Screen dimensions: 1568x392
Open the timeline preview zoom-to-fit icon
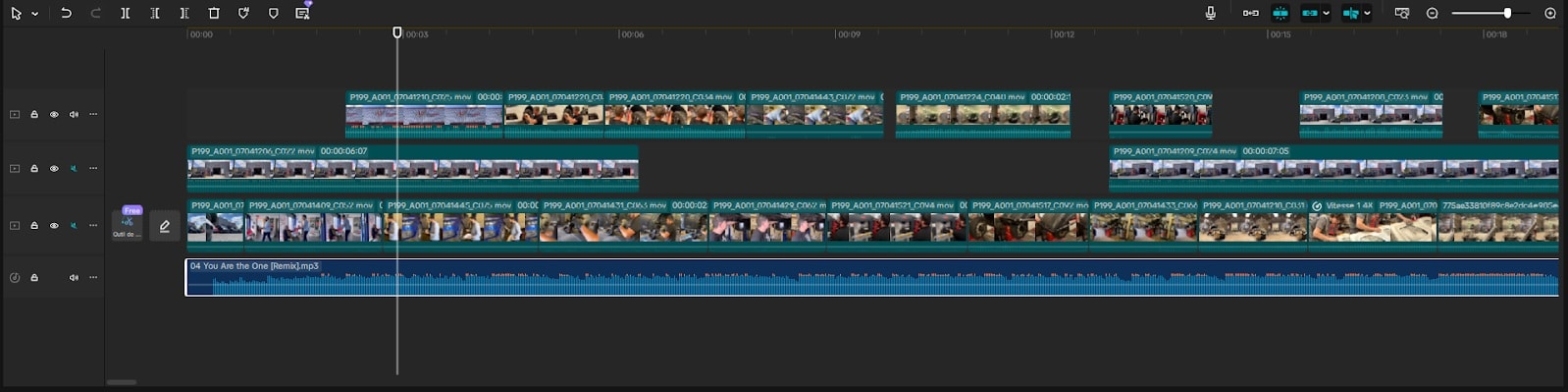1401,14
